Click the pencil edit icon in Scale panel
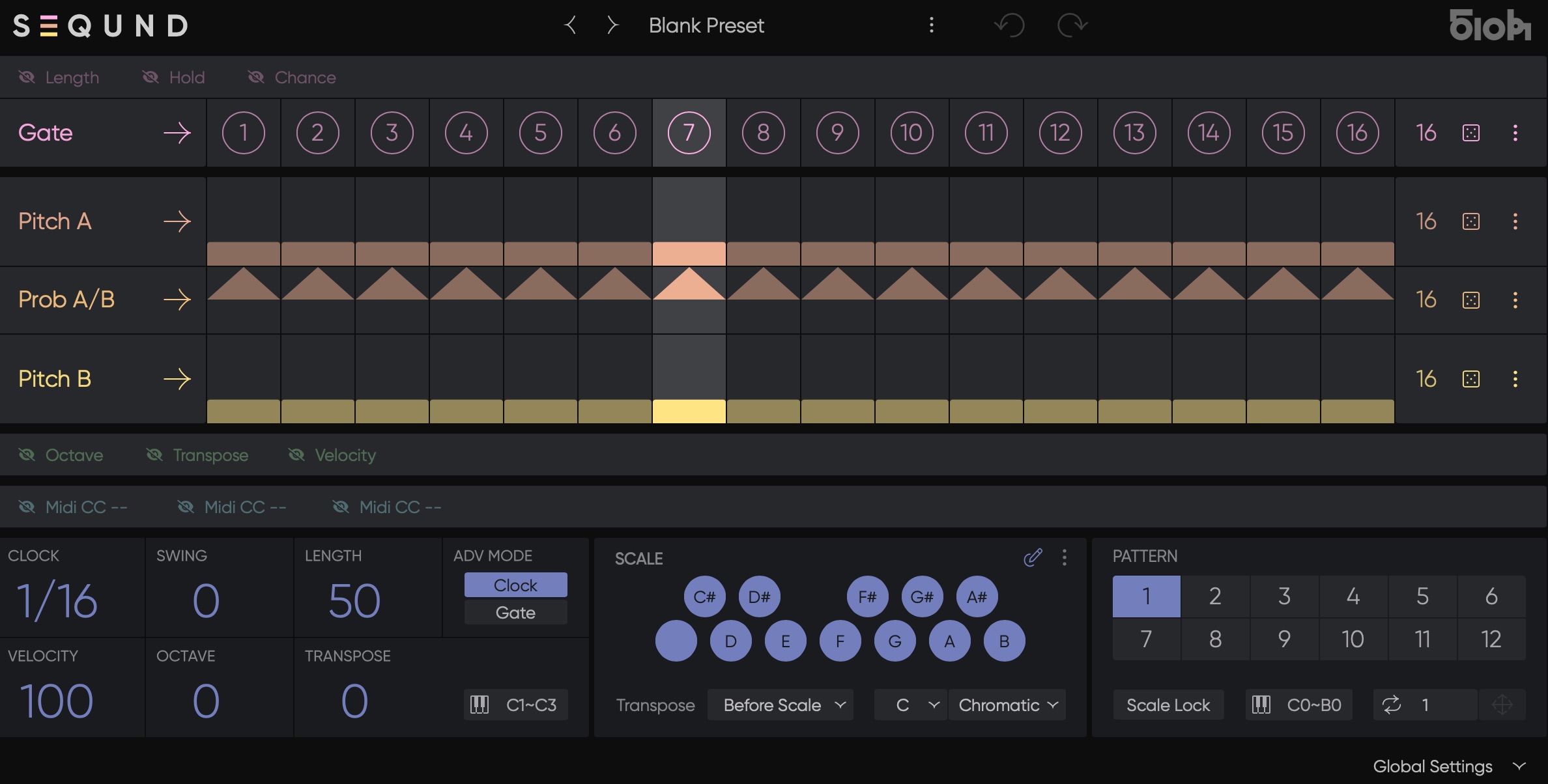Screen dimensions: 1548x784 [1033, 557]
